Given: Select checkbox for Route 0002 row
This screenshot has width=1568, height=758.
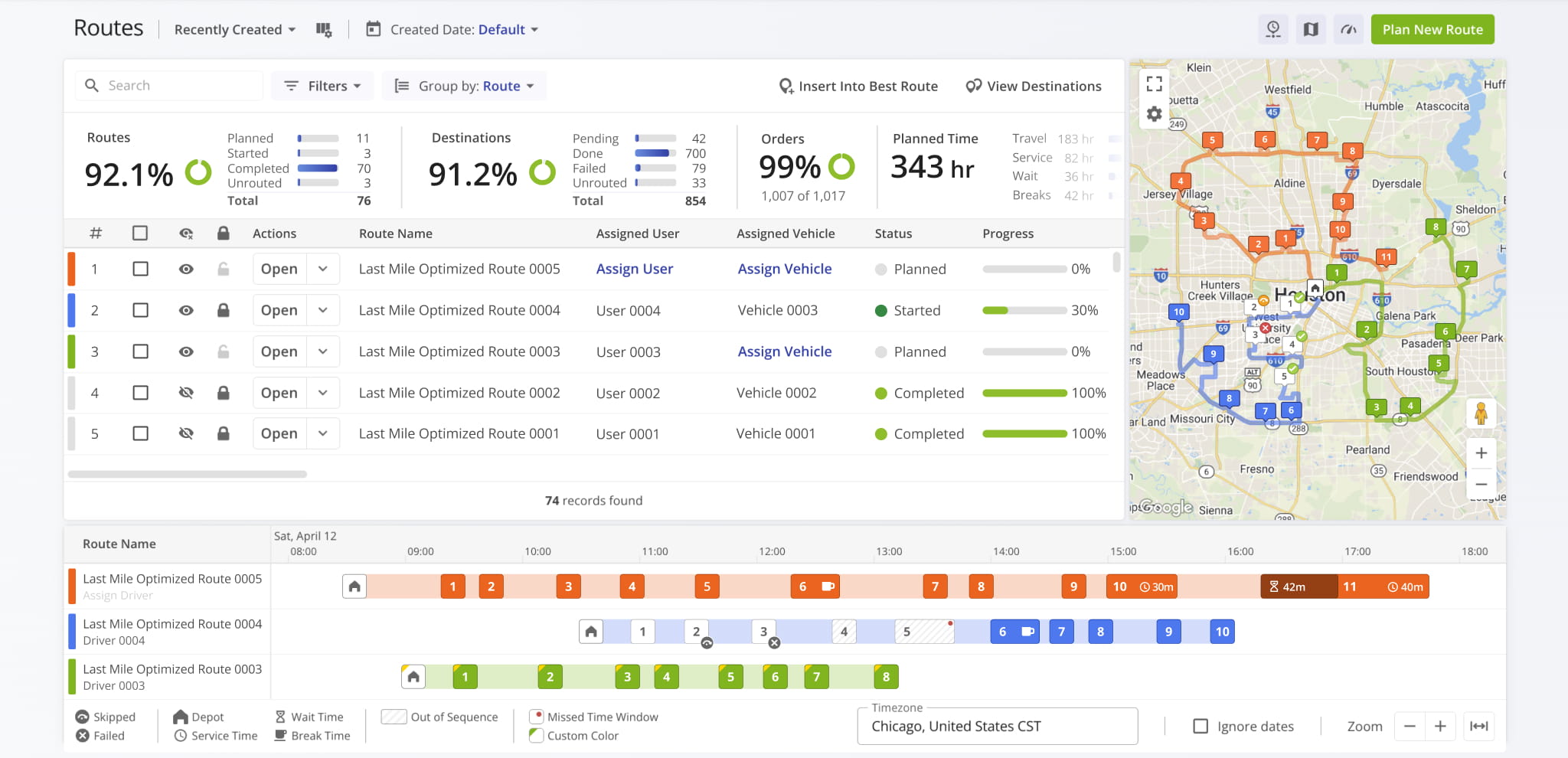Looking at the screenshot, I should click(x=140, y=393).
